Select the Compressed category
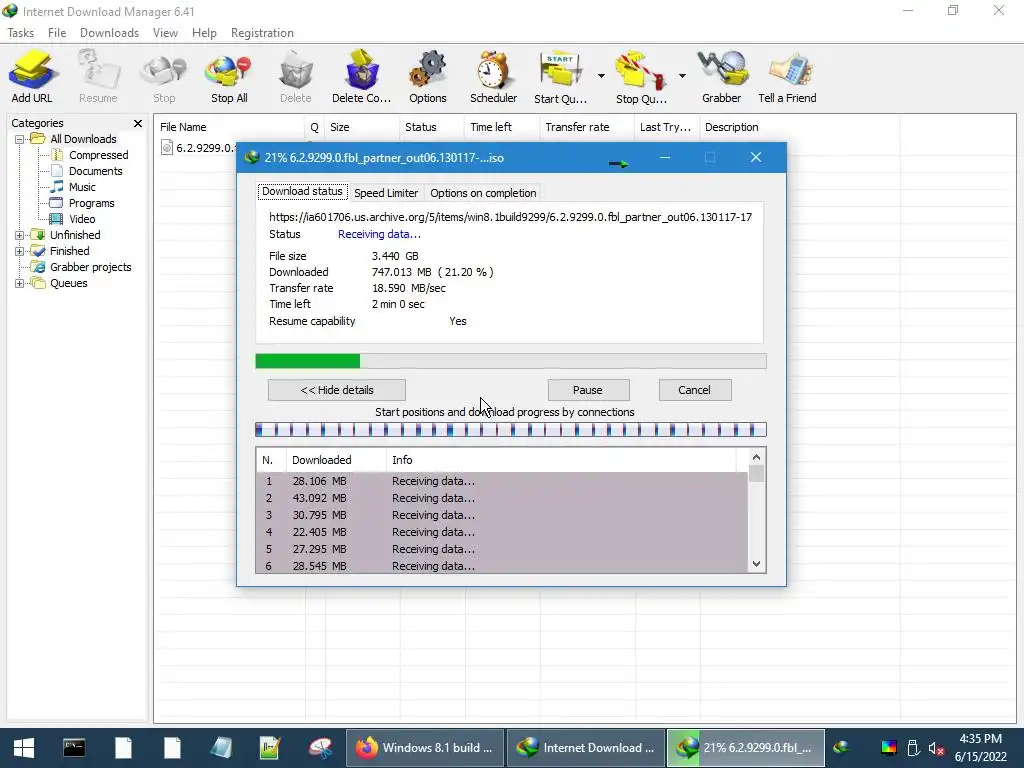 (x=98, y=155)
